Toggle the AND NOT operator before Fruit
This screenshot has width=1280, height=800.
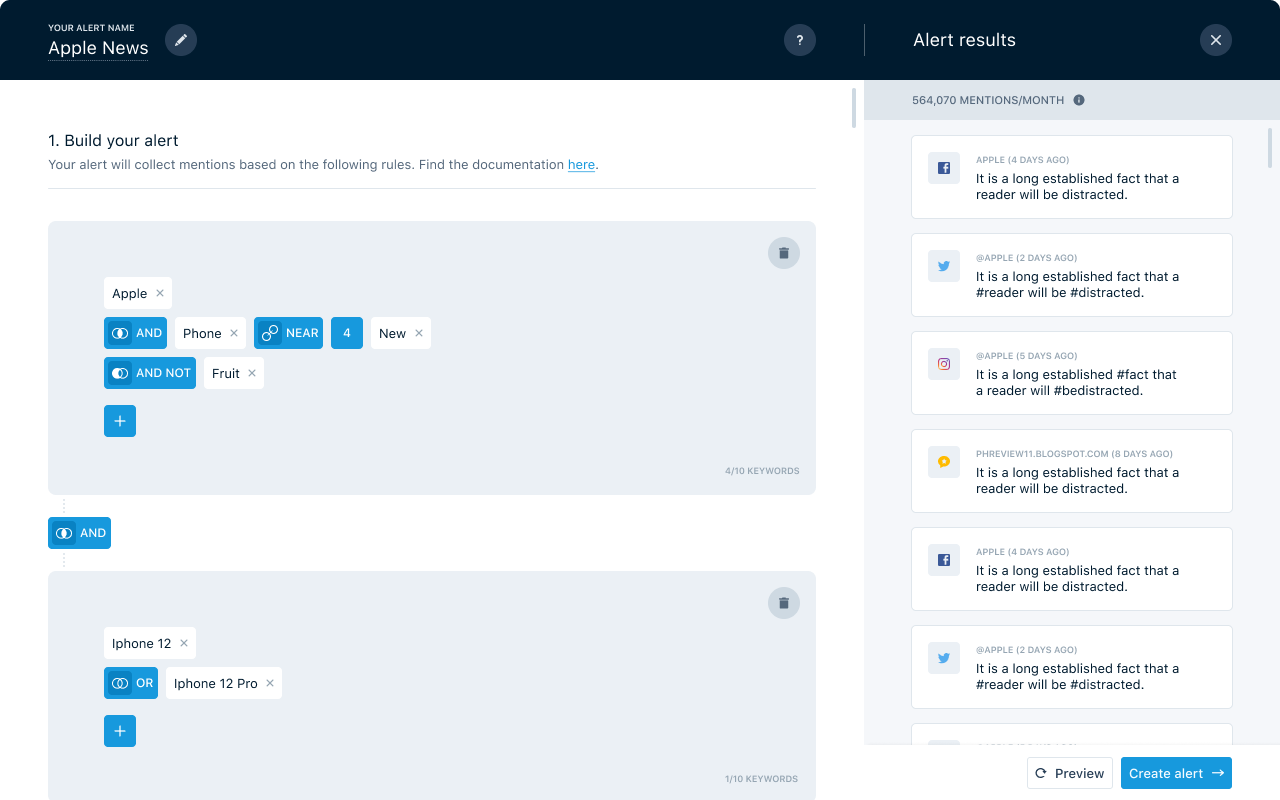pos(150,373)
